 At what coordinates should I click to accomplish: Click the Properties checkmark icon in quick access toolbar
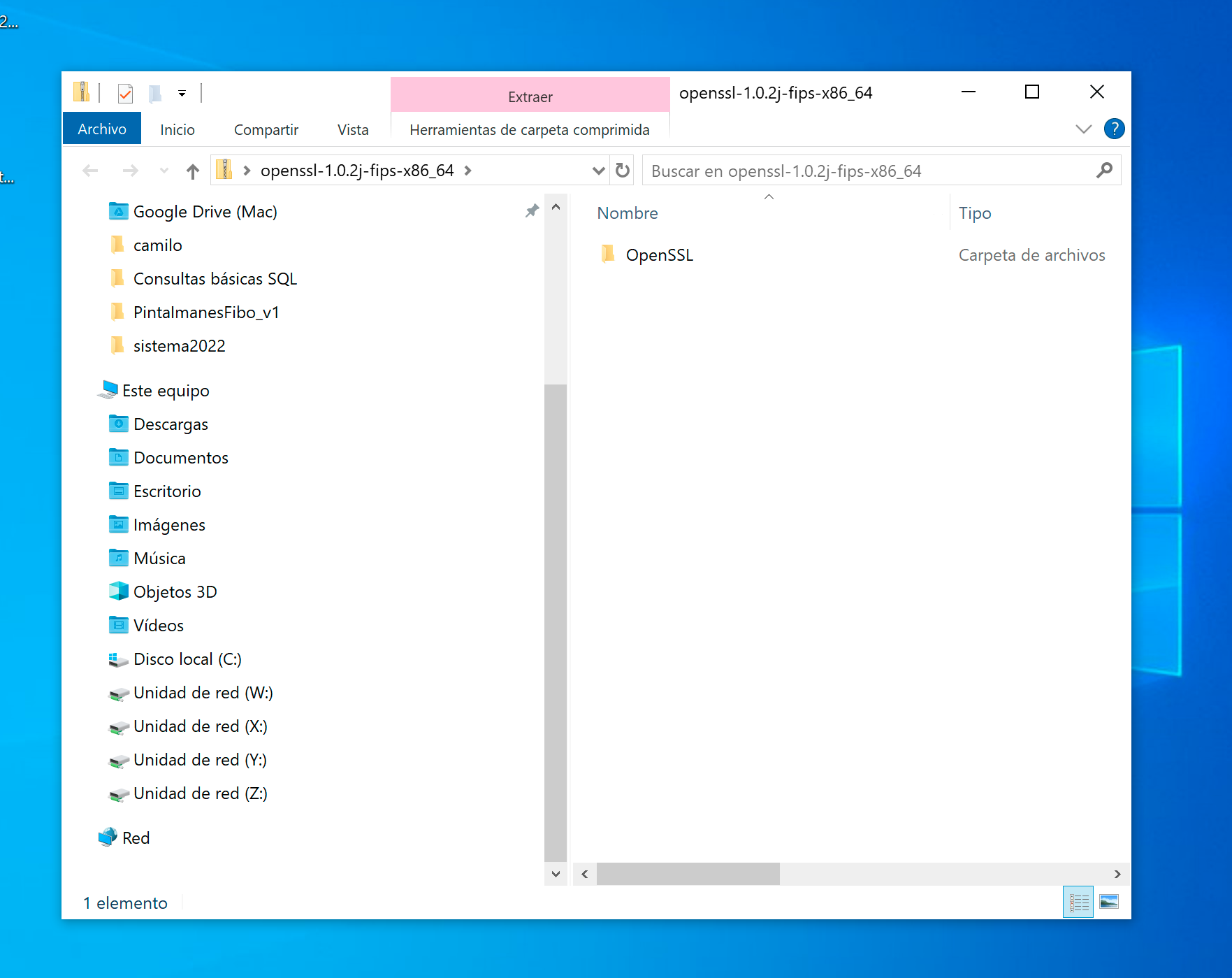[x=126, y=93]
